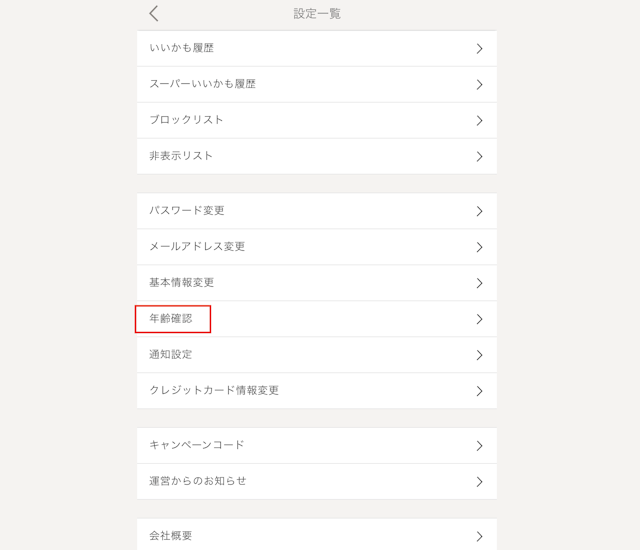Tap chevron beside クレジットカード情報変更
The height and width of the screenshot is (550, 640).
click(x=480, y=391)
